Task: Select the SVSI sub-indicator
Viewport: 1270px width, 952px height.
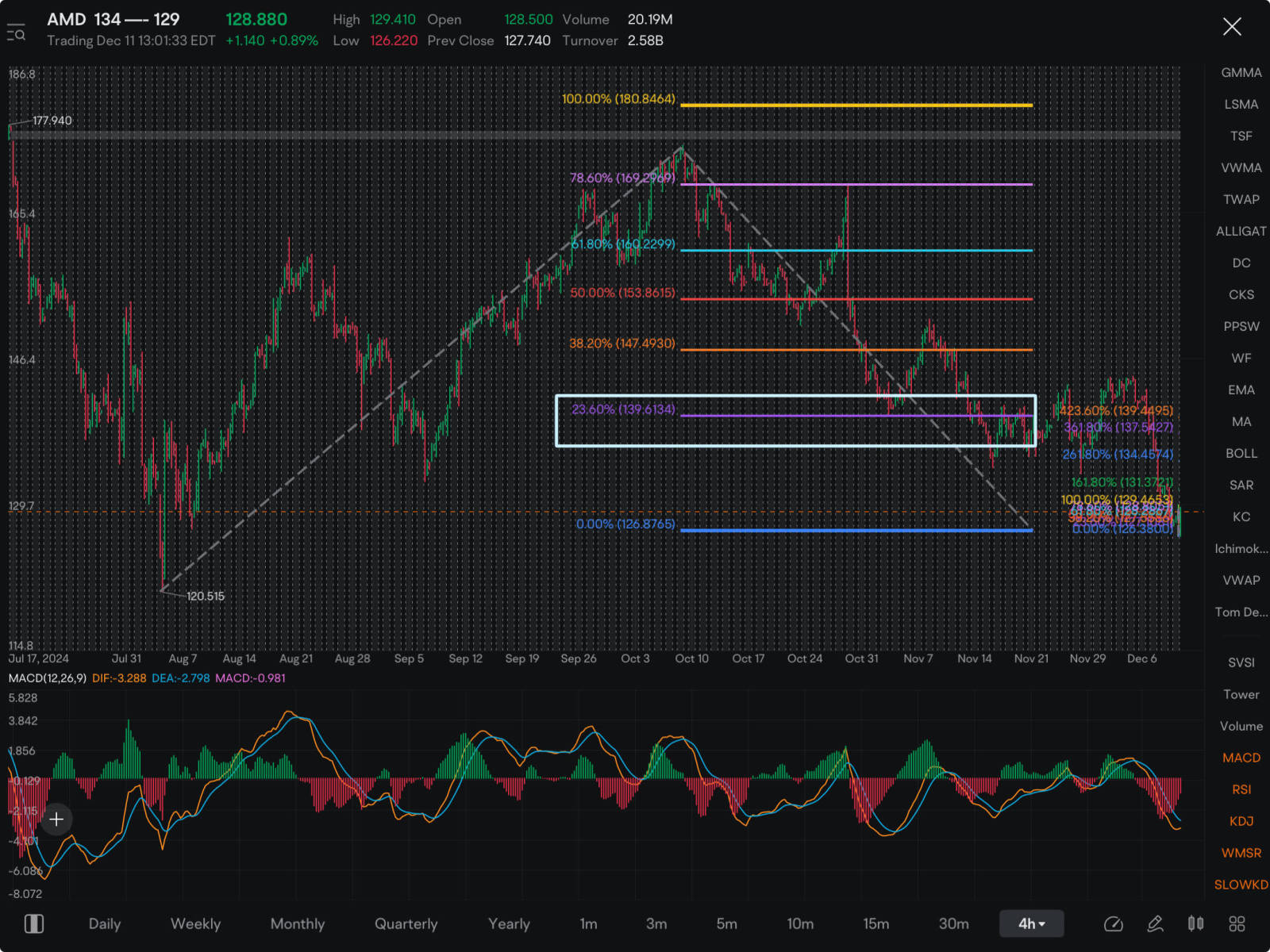Action: pos(1241,662)
